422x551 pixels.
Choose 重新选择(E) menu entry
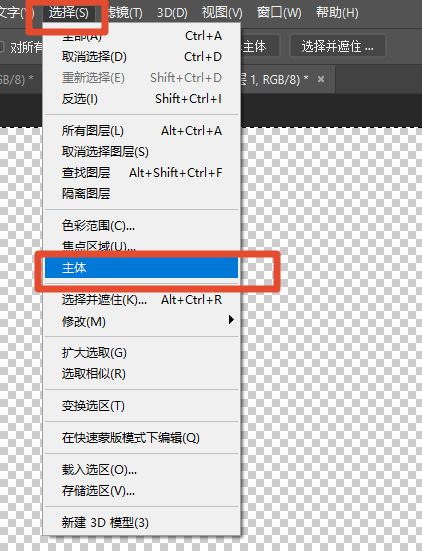142,78
